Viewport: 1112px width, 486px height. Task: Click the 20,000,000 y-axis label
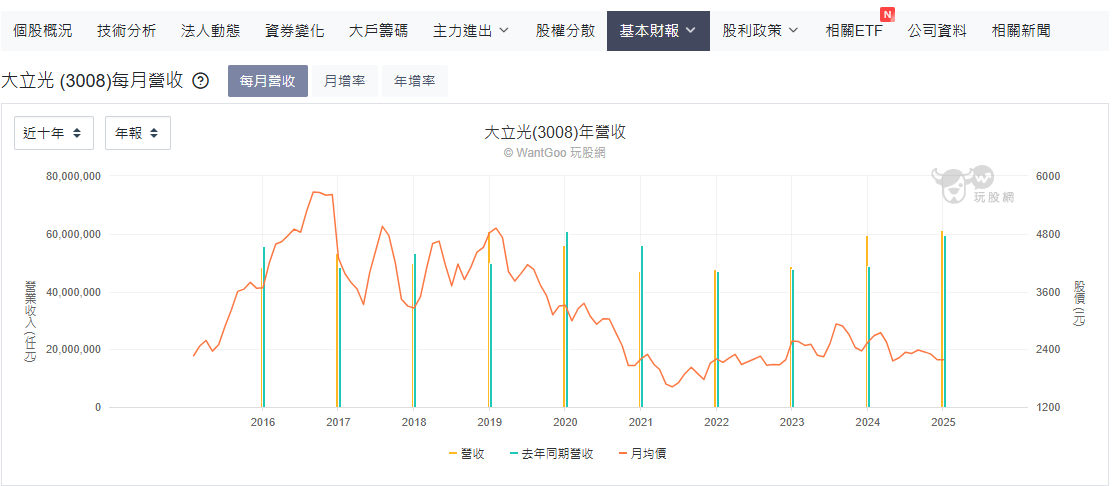click(73, 350)
